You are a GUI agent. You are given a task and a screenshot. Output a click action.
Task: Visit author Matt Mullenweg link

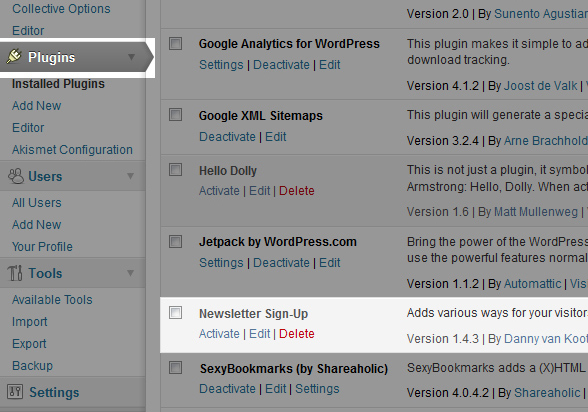[536, 212]
